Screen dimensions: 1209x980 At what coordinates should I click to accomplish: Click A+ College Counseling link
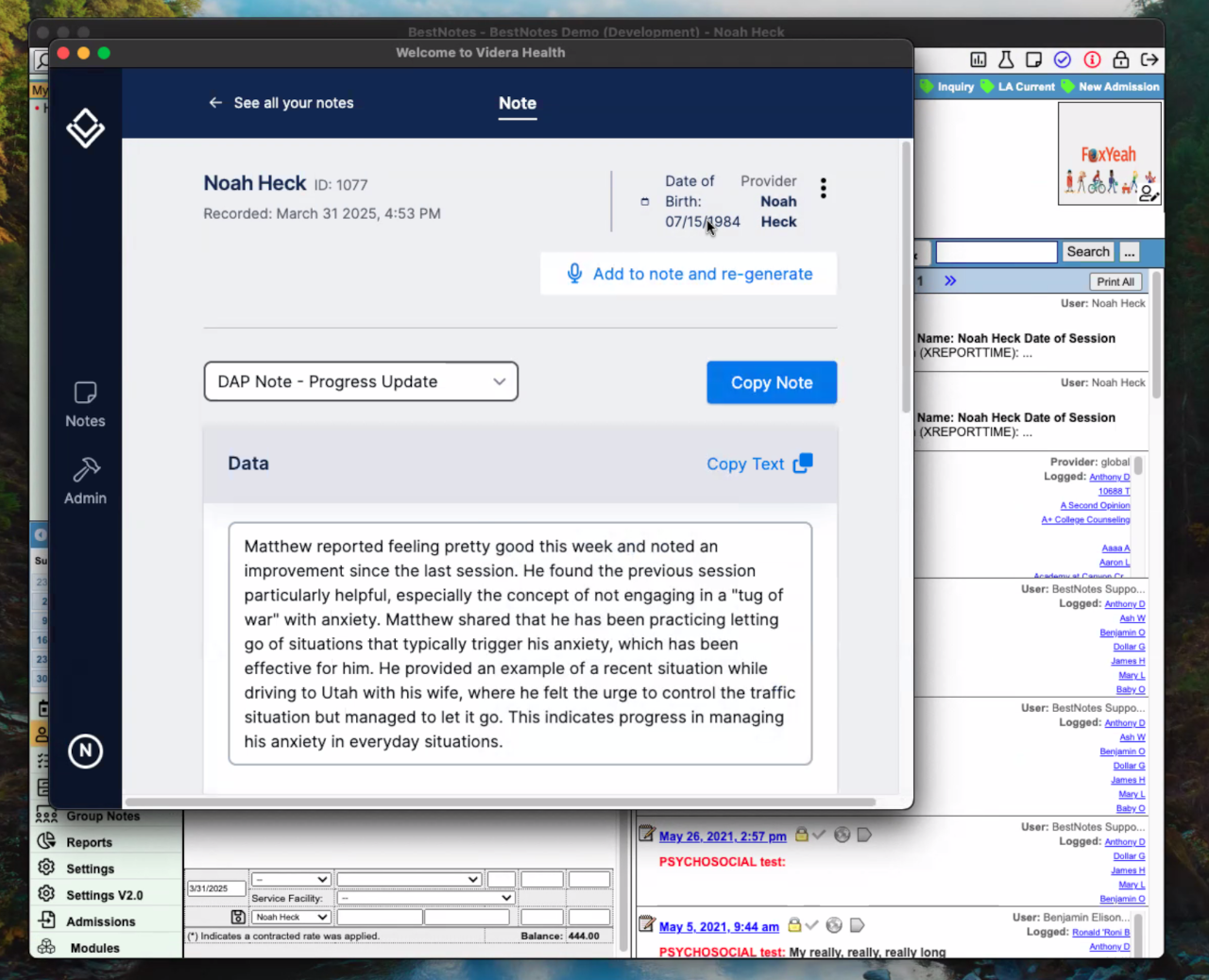click(1085, 519)
